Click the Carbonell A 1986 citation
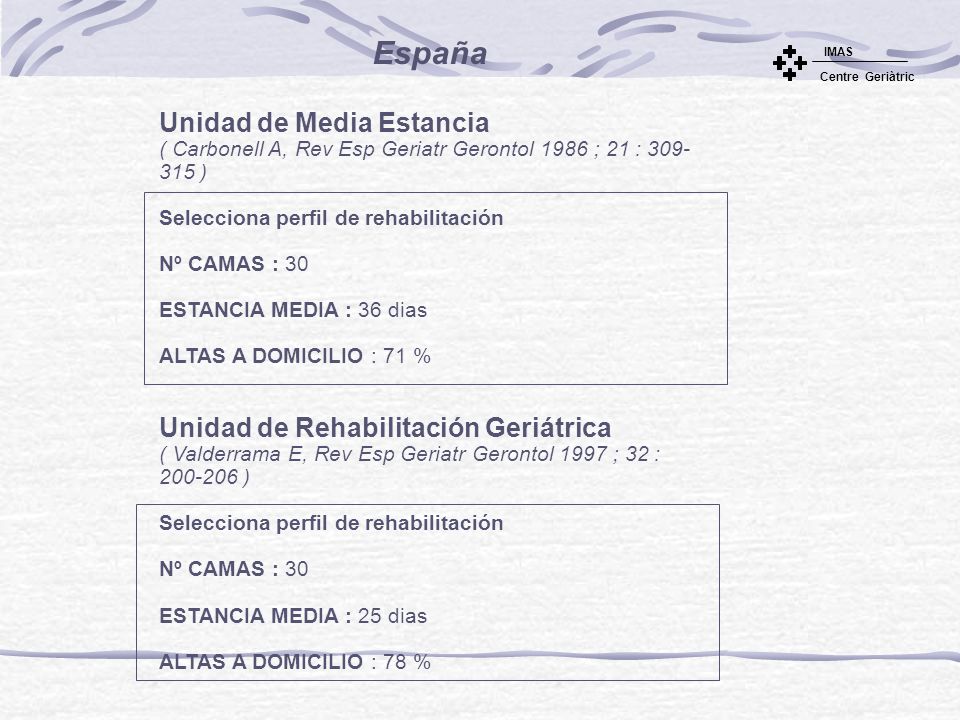 point(424,160)
